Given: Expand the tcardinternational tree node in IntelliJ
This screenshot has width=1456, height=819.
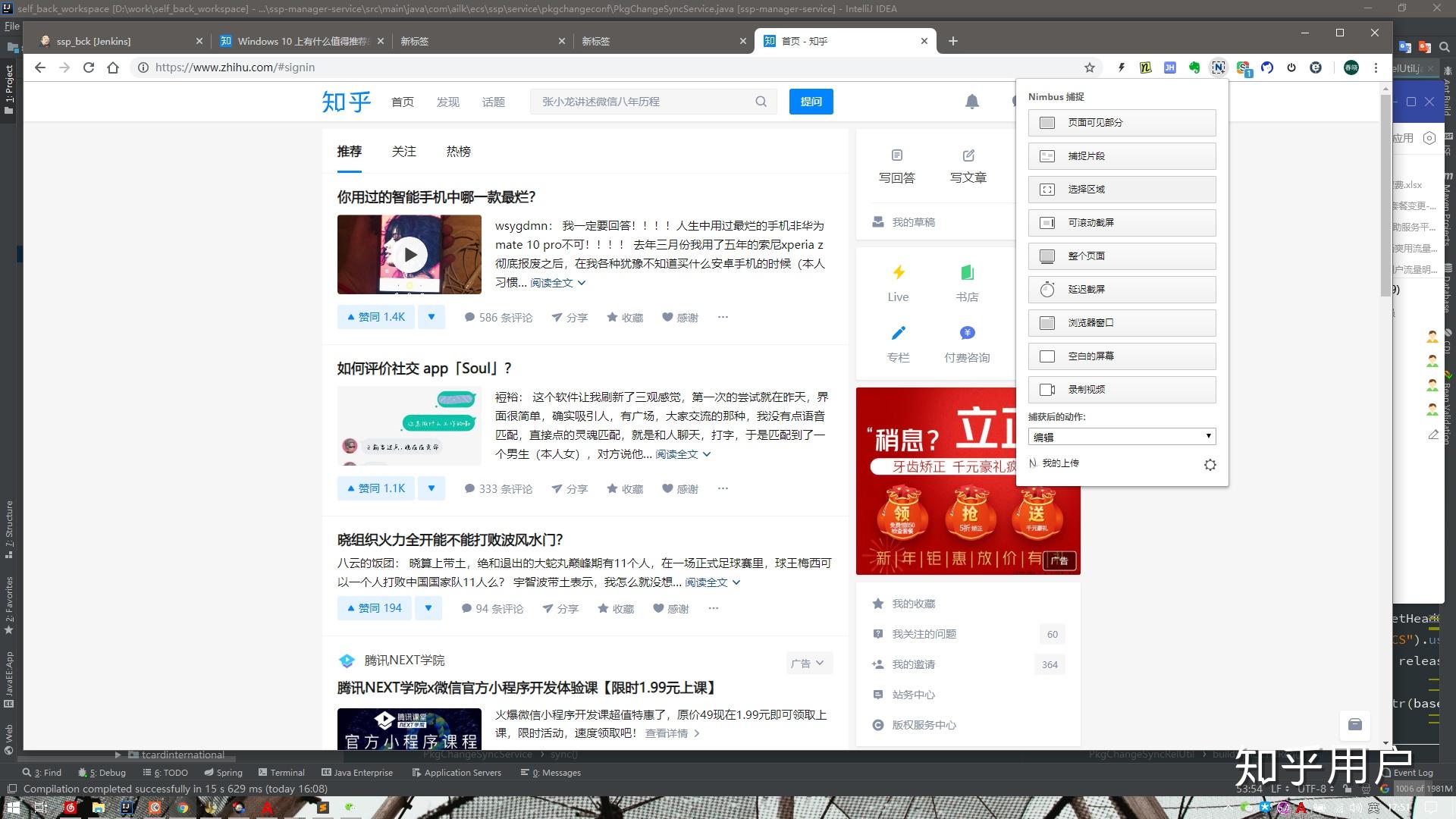Looking at the screenshot, I should (x=118, y=755).
